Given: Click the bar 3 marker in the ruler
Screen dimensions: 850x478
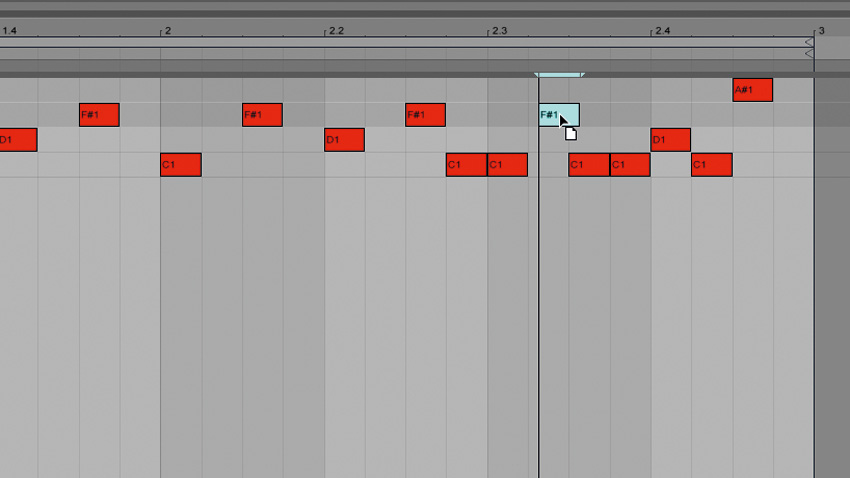Looking at the screenshot, I should [821, 31].
